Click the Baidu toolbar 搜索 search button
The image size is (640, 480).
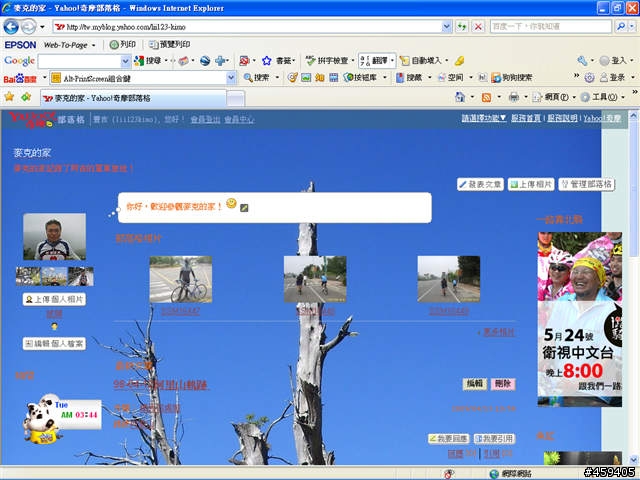[x=257, y=77]
